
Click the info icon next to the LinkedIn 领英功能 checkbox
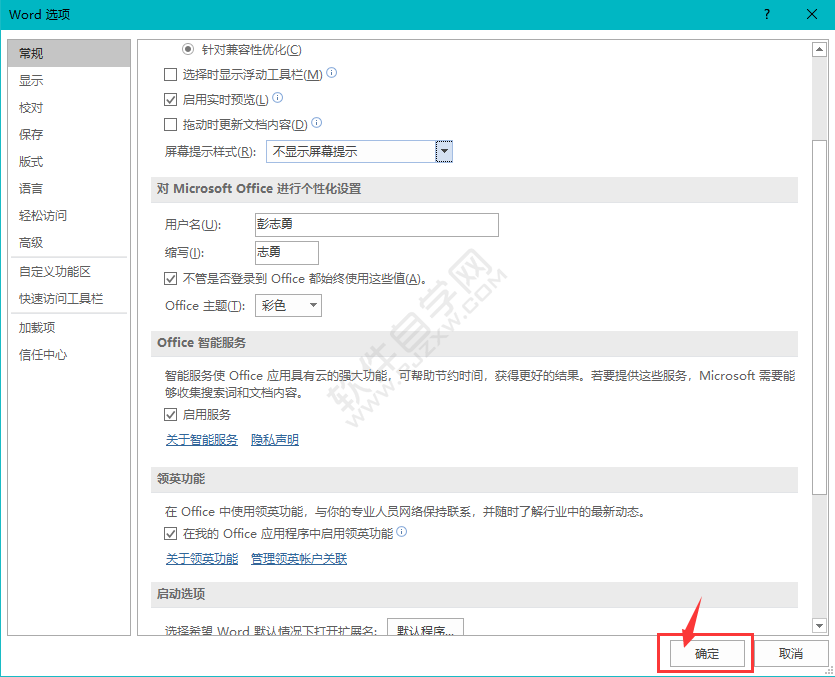click(402, 532)
